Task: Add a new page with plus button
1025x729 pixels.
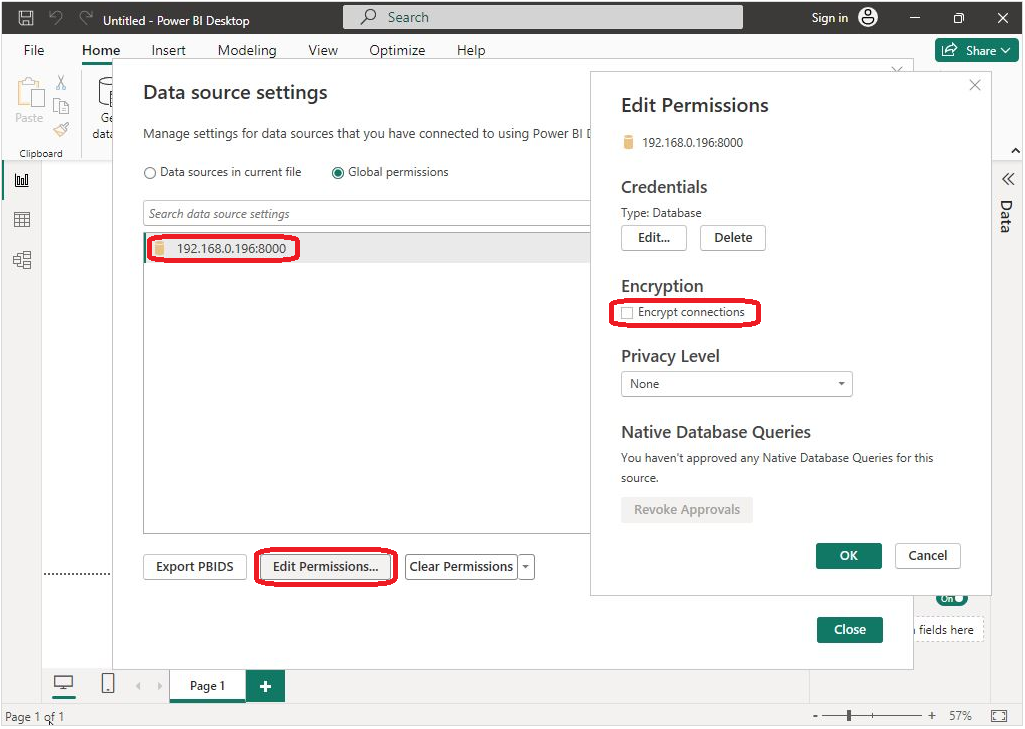Action: (265, 686)
